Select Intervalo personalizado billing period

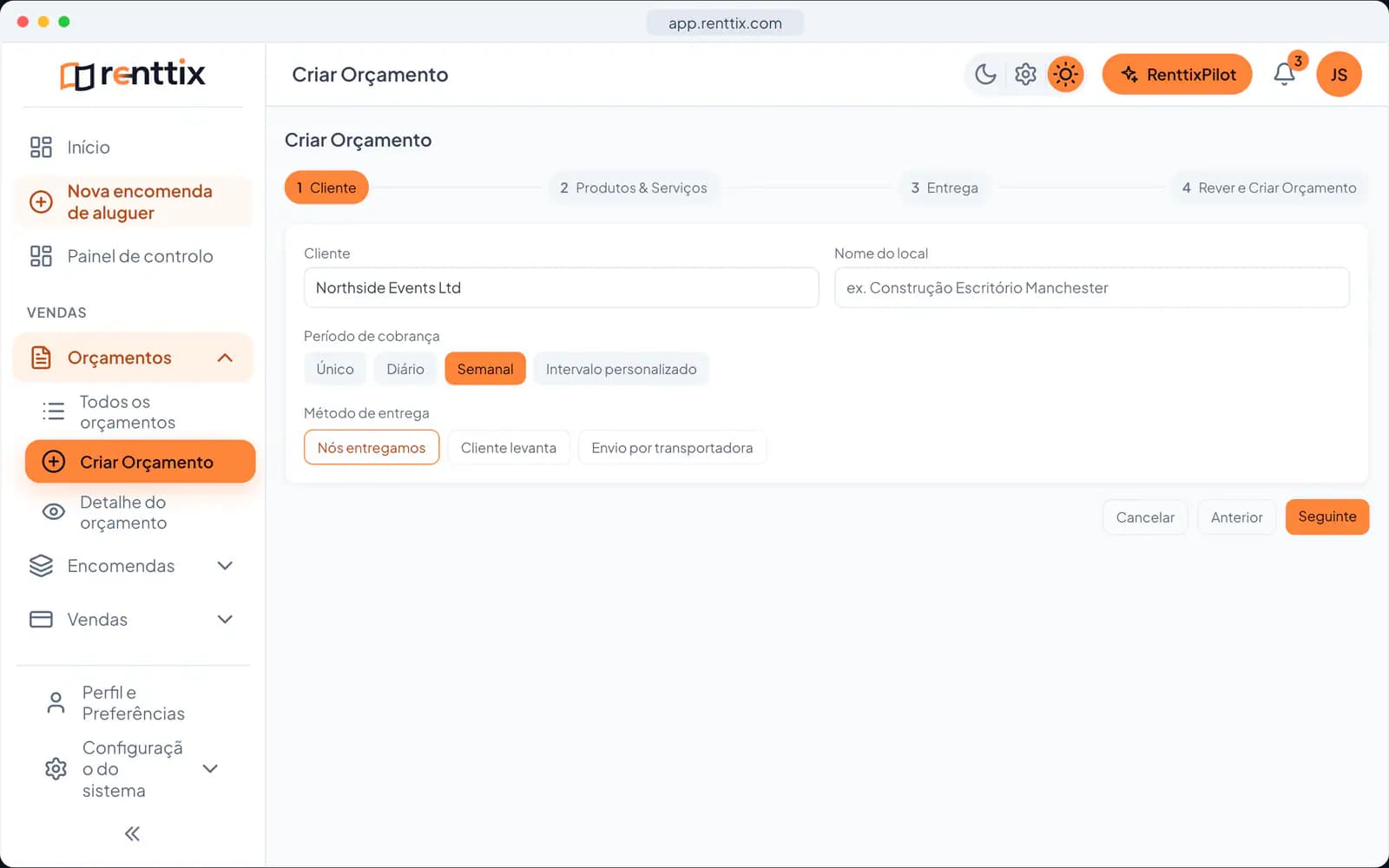pos(622,369)
